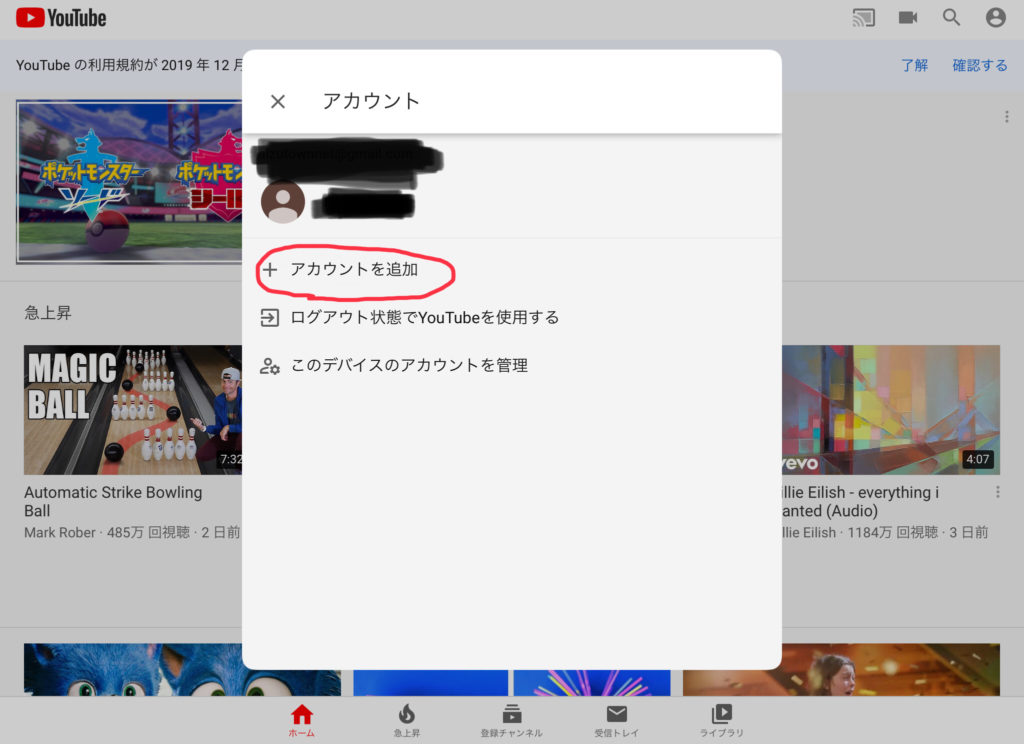Click the Mark Rober channel info line
Viewport: 1024px width, 744px height.
coord(132,532)
